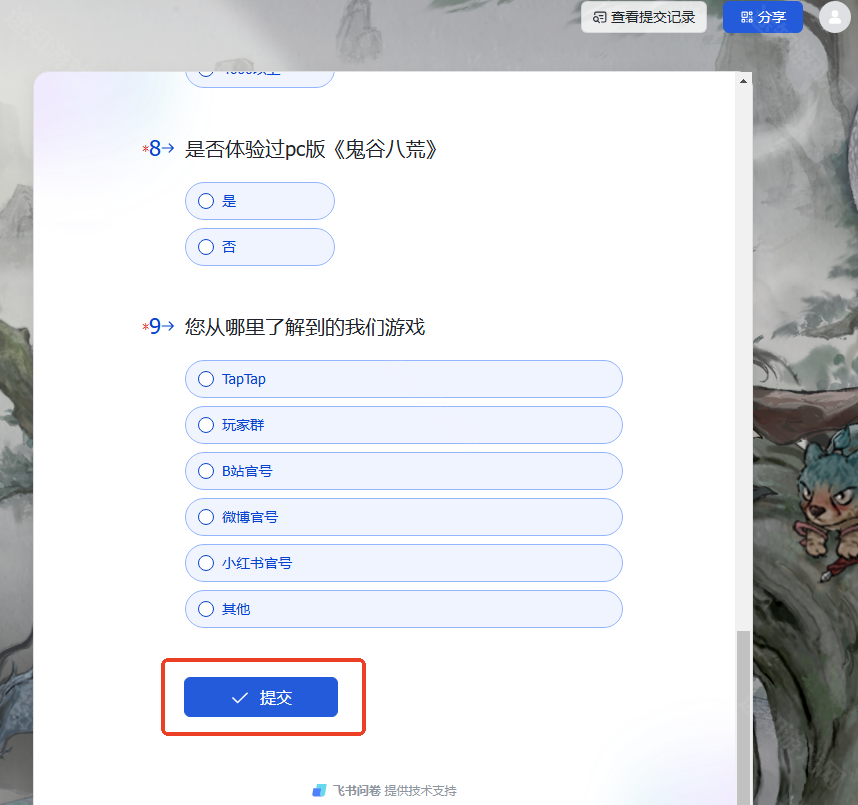Open 查看提交记录 button
The height and width of the screenshot is (805, 858).
(x=644, y=17)
